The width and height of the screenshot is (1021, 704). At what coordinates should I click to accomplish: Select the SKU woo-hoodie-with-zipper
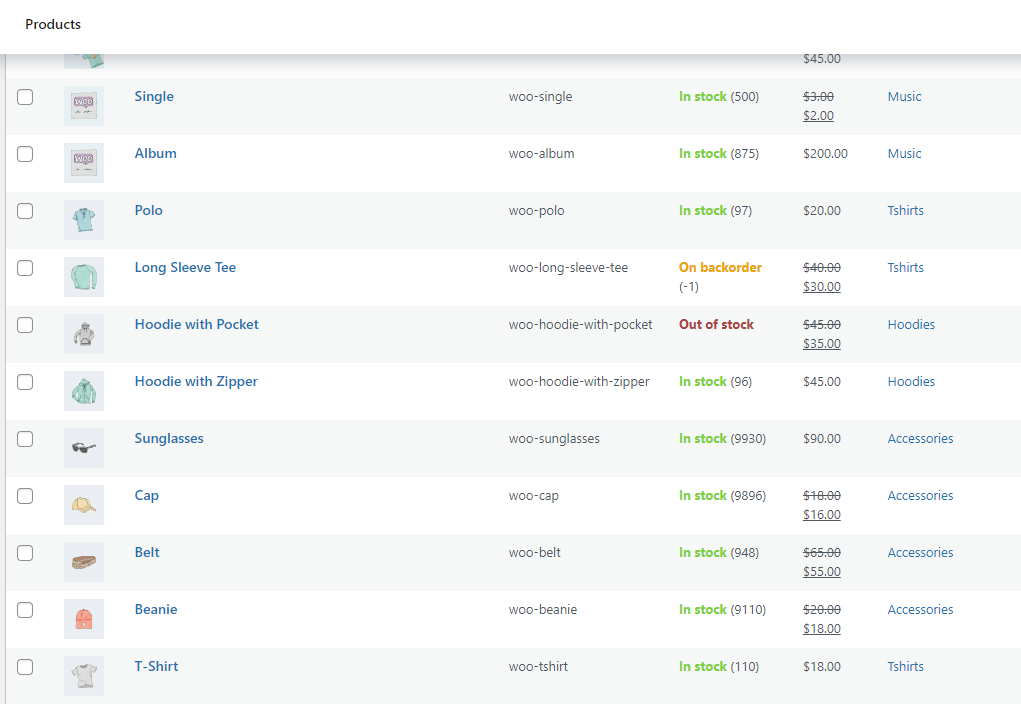(579, 382)
